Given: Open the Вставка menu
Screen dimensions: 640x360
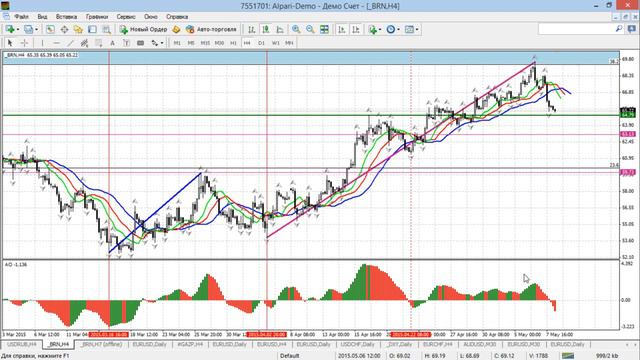Looking at the screenshot, I should tap(66, 17).
